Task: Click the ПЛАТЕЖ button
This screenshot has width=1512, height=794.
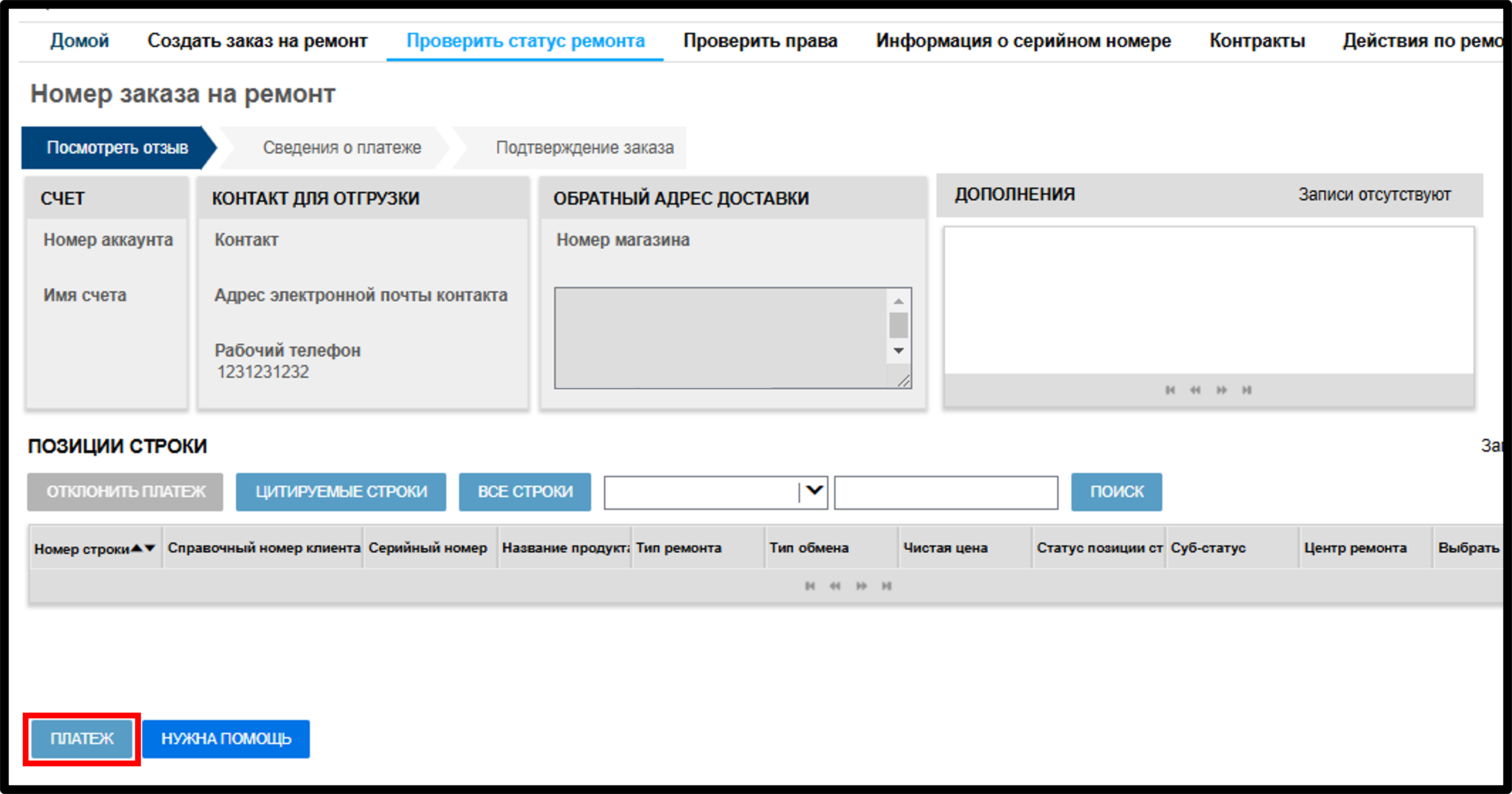Action: pyautogui.click(x=81, y=739)
